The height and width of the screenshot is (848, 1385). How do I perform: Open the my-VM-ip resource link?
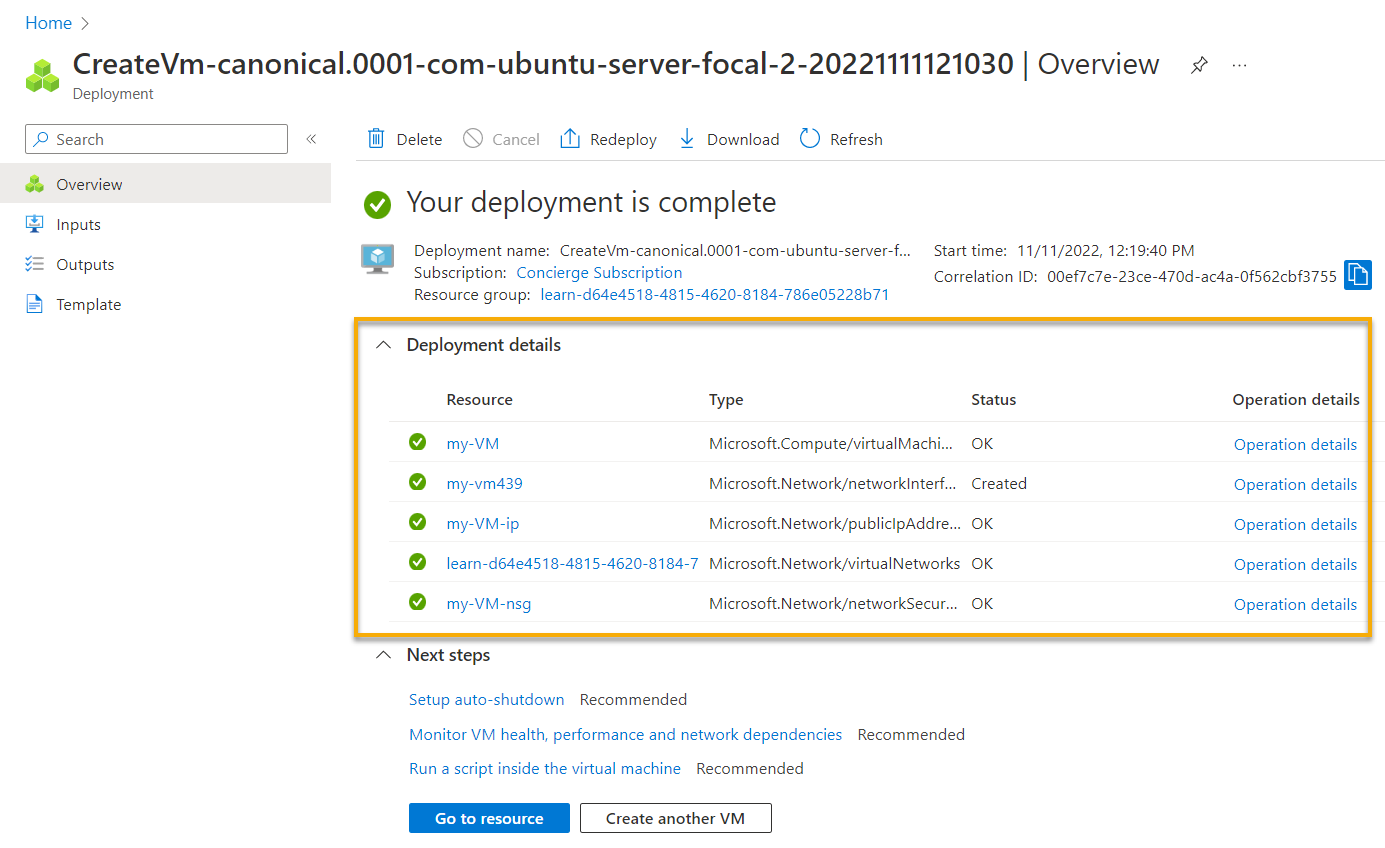tap(482, 523)
